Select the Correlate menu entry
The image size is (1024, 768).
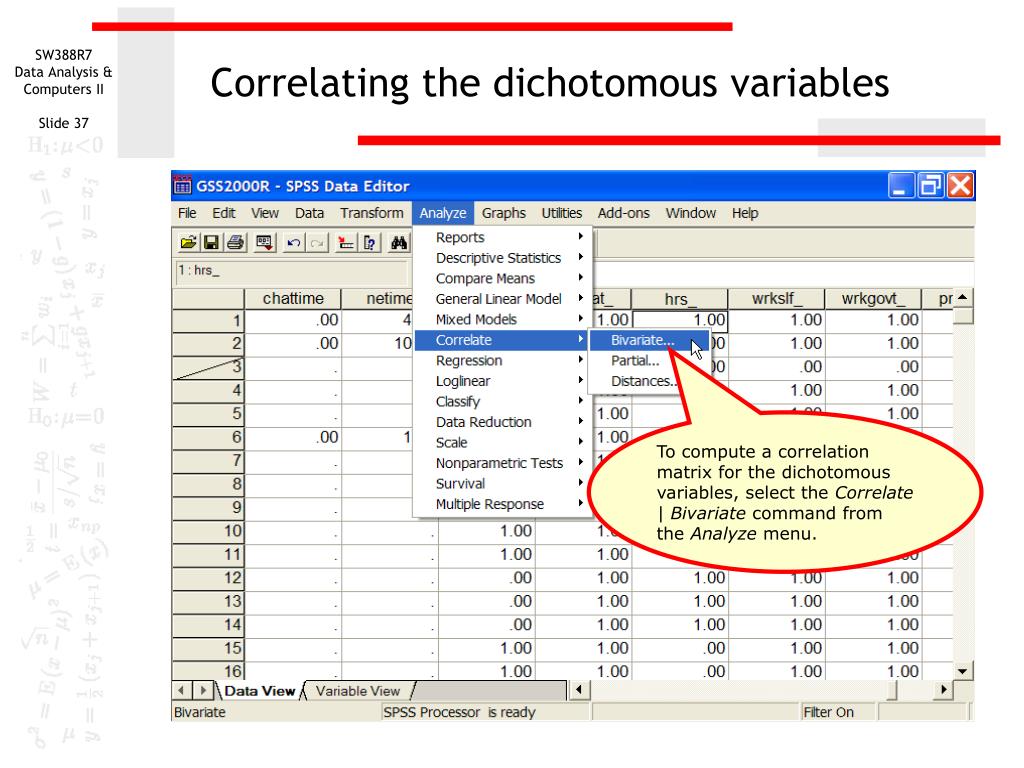(503, 340)
